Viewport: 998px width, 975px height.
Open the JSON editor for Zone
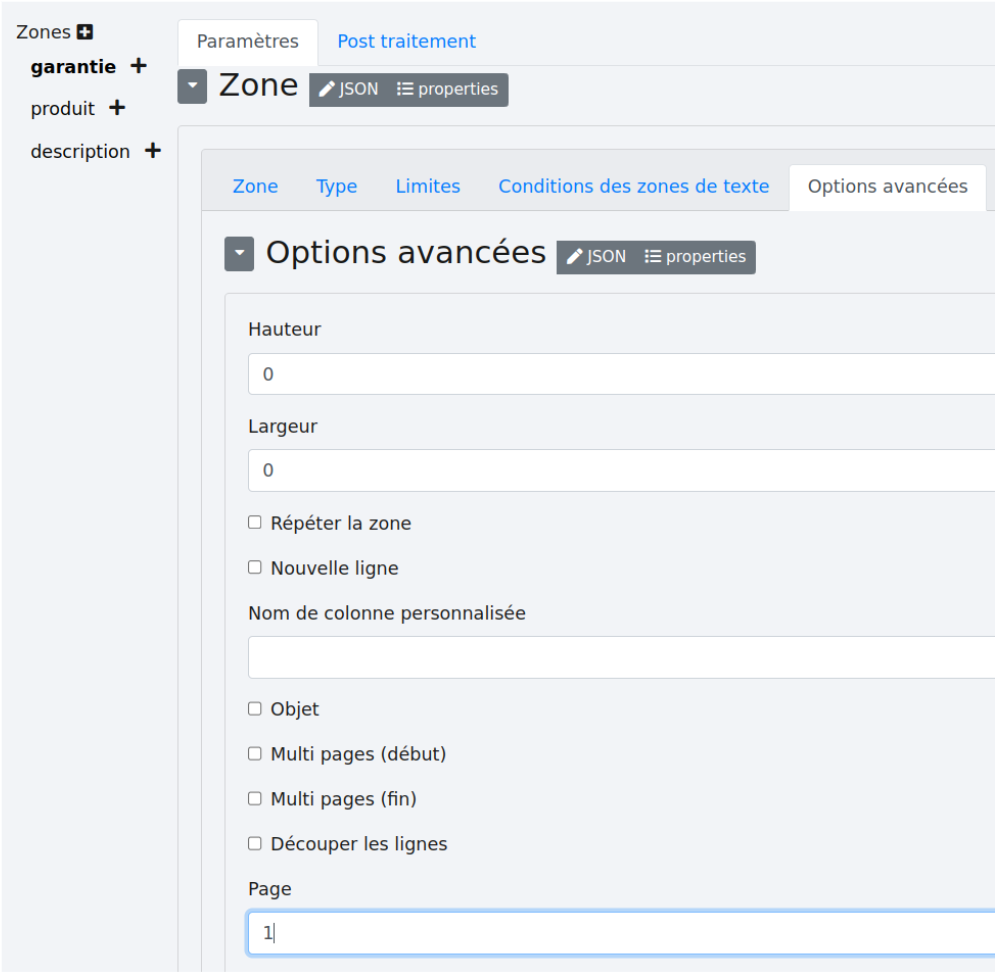tap(349, 89)
